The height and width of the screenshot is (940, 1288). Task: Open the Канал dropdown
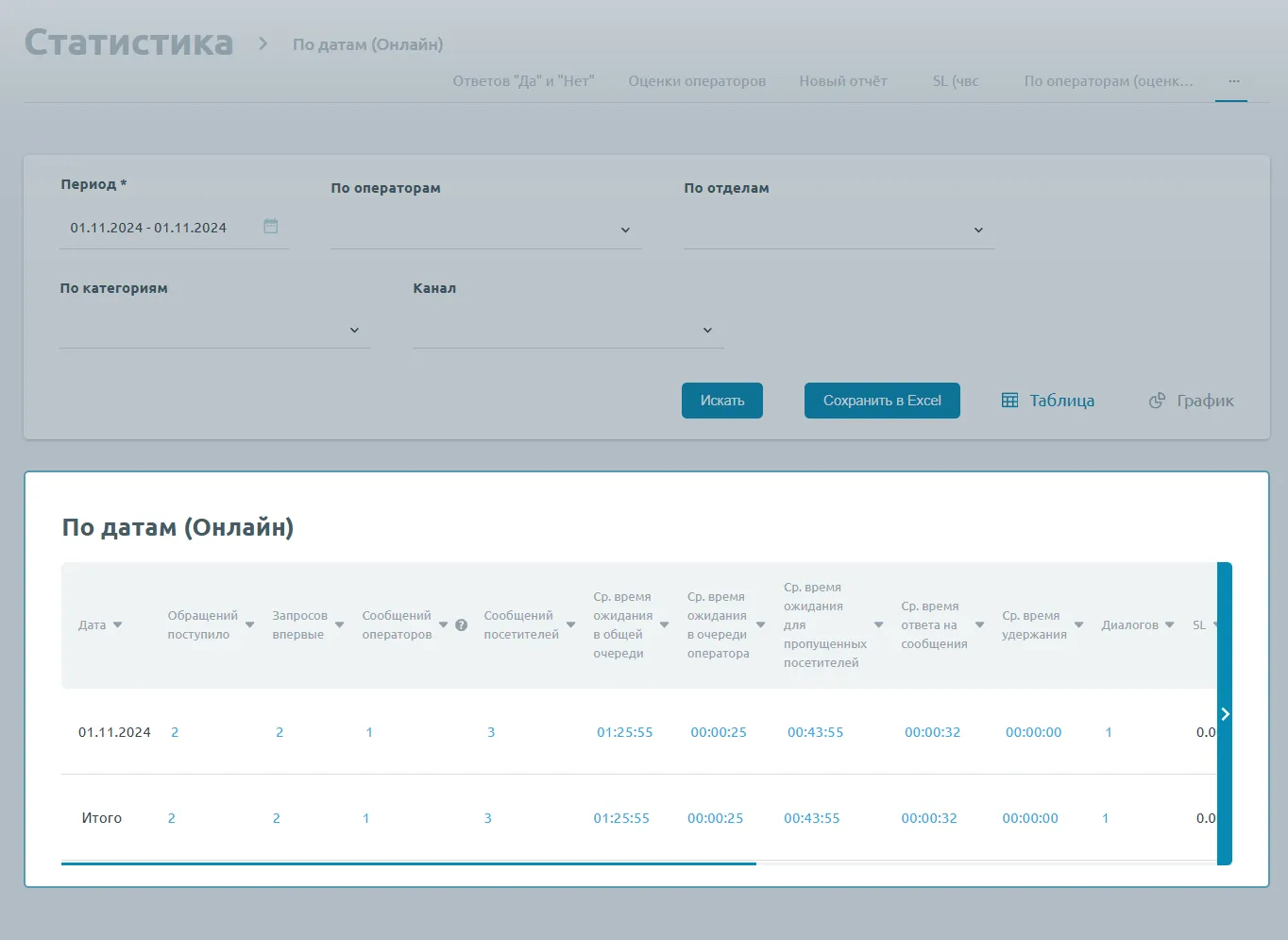707,331
